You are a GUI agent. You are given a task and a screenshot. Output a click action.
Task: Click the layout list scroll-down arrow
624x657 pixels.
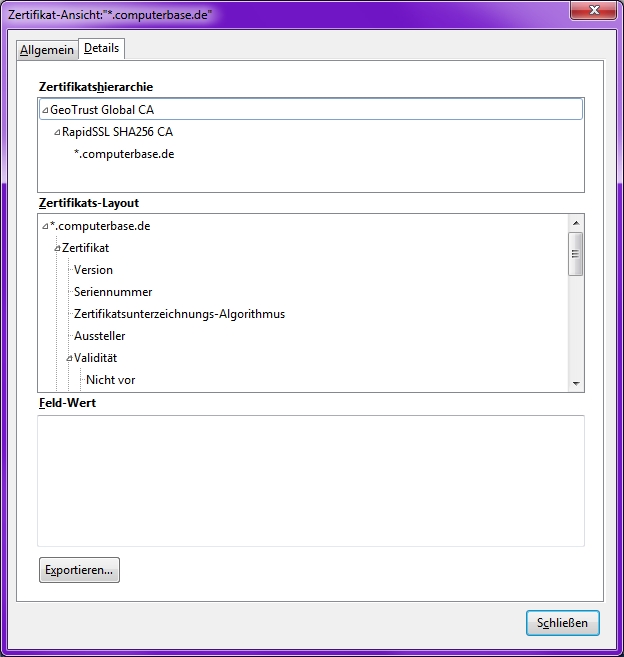click(x=576, y=383)
